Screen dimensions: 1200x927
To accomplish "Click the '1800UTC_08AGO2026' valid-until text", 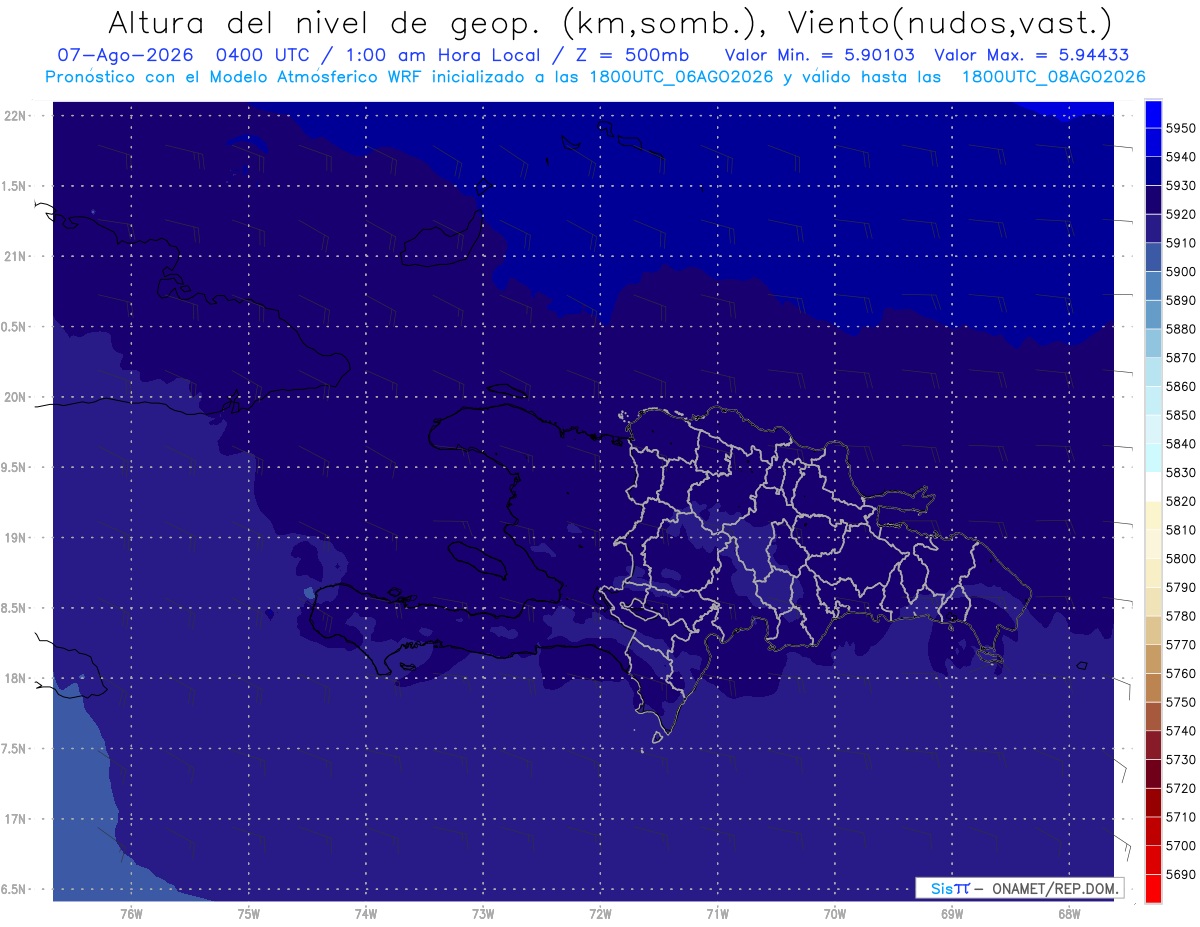I will coord(1053,77).
